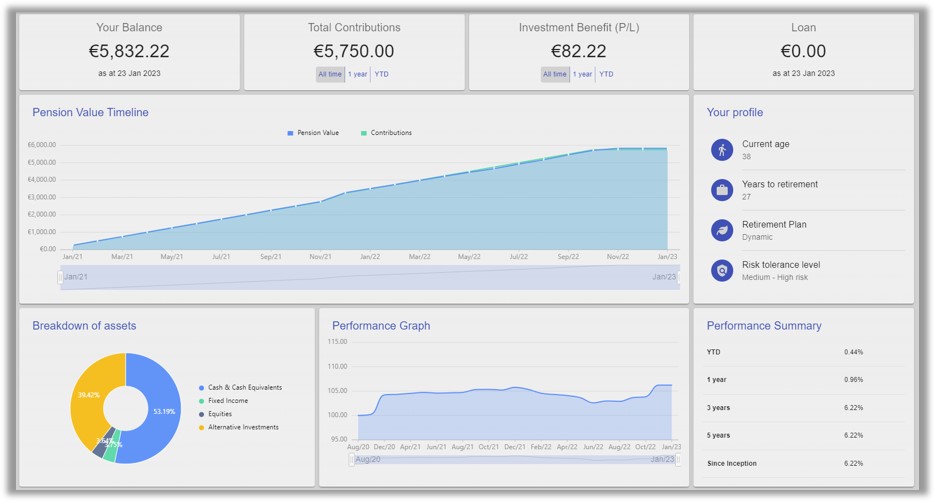Click the Retirement Plan leaf icon

(x=722, y=230)
